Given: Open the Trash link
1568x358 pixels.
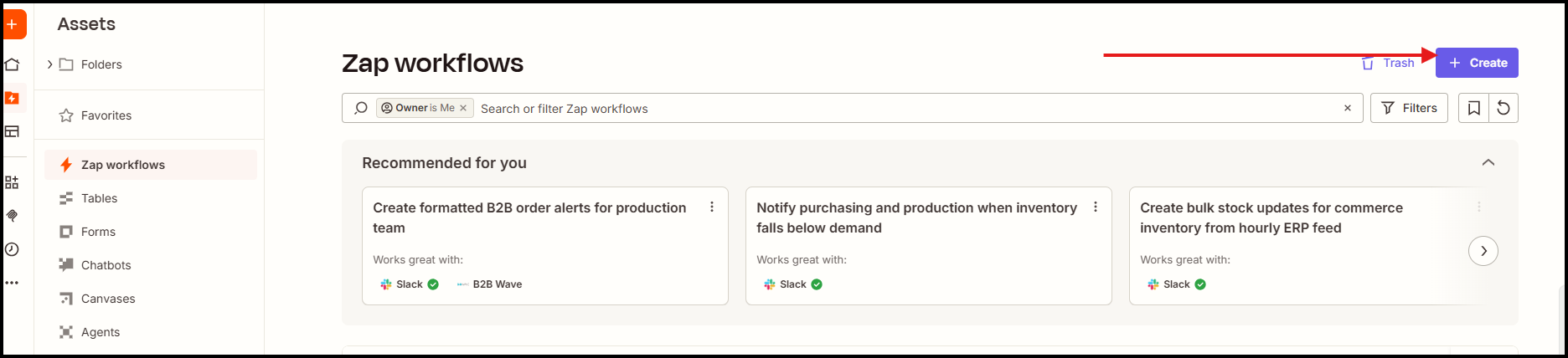Looking at the screenshot, I should [1388, 63].
